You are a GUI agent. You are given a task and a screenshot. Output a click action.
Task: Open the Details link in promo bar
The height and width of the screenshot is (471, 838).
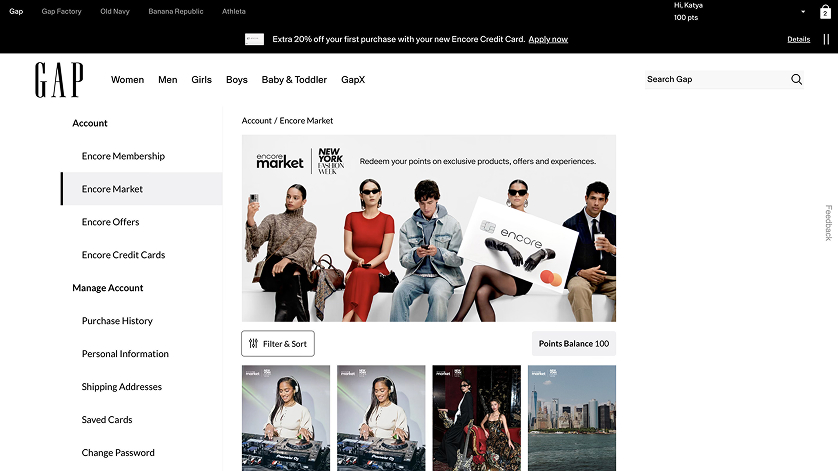pos(798,39)
